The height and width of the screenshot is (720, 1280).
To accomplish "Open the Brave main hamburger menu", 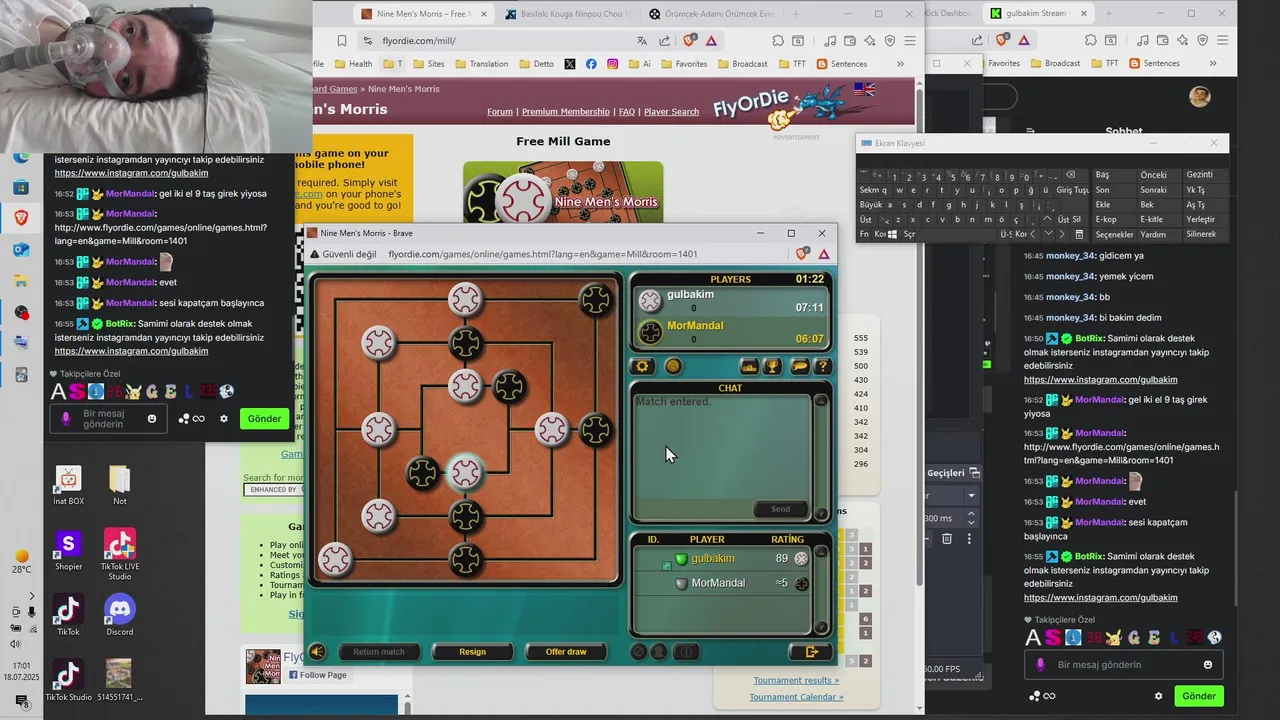I will point(909,41).
